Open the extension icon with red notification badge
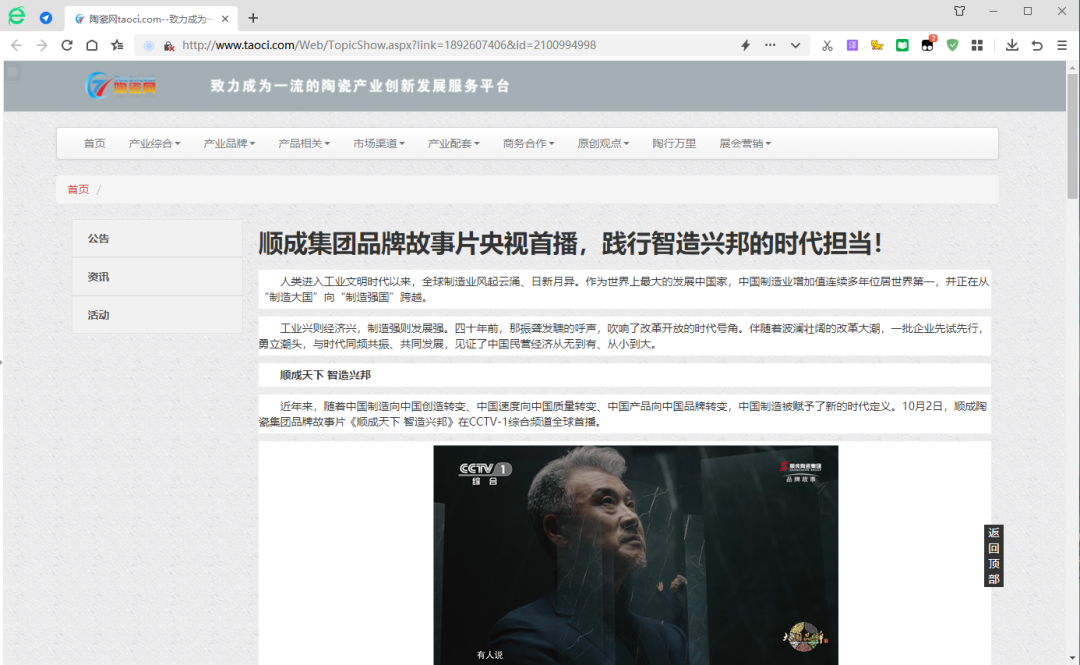 (928, 44)
